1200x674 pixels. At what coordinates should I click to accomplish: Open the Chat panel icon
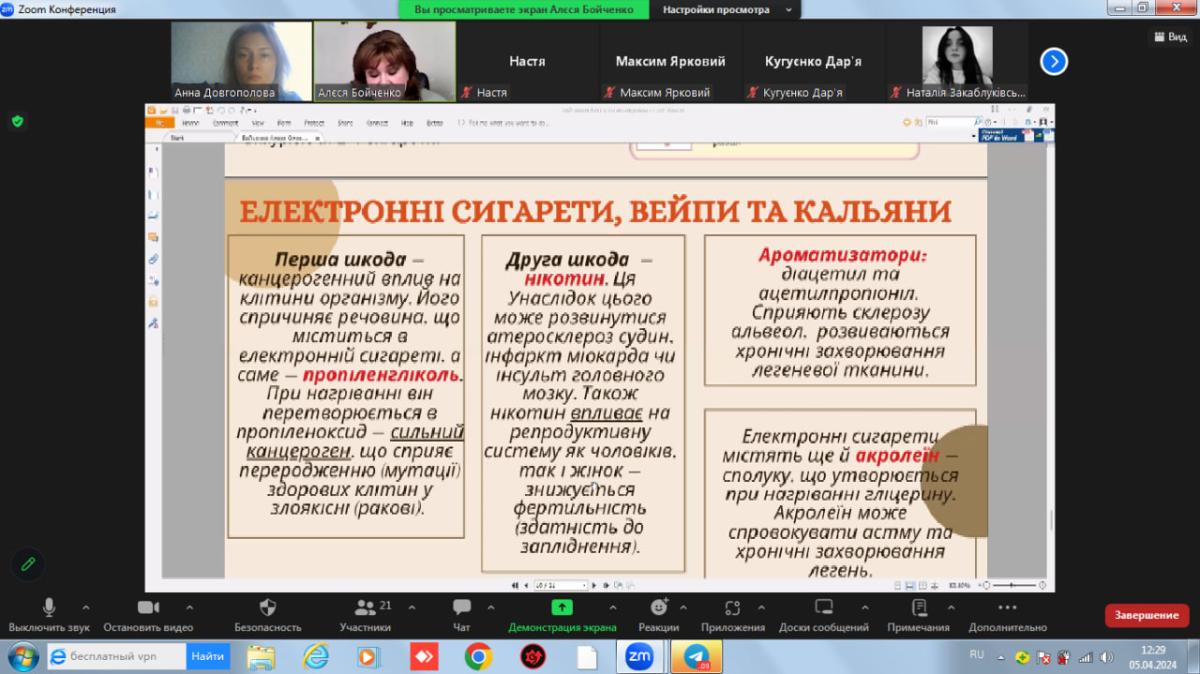tap(461, 608)
